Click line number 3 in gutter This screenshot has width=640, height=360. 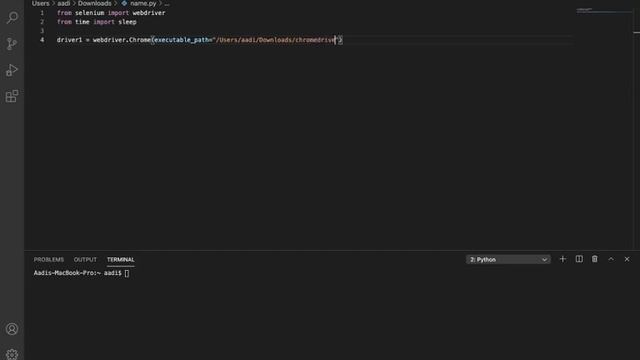point(42,31)
